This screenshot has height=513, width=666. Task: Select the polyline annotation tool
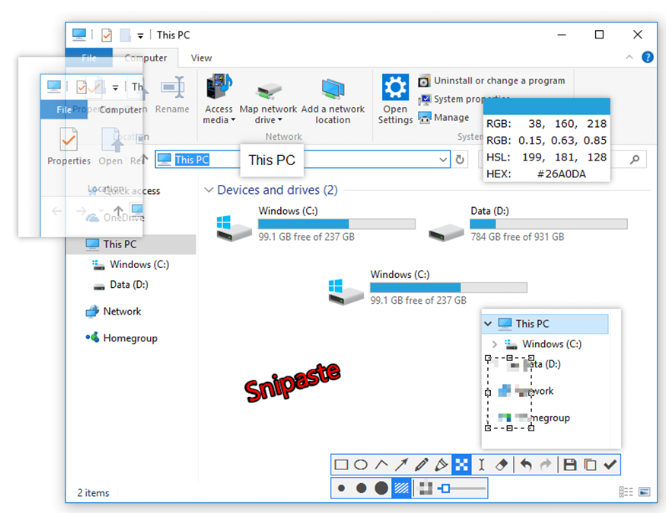381,465
